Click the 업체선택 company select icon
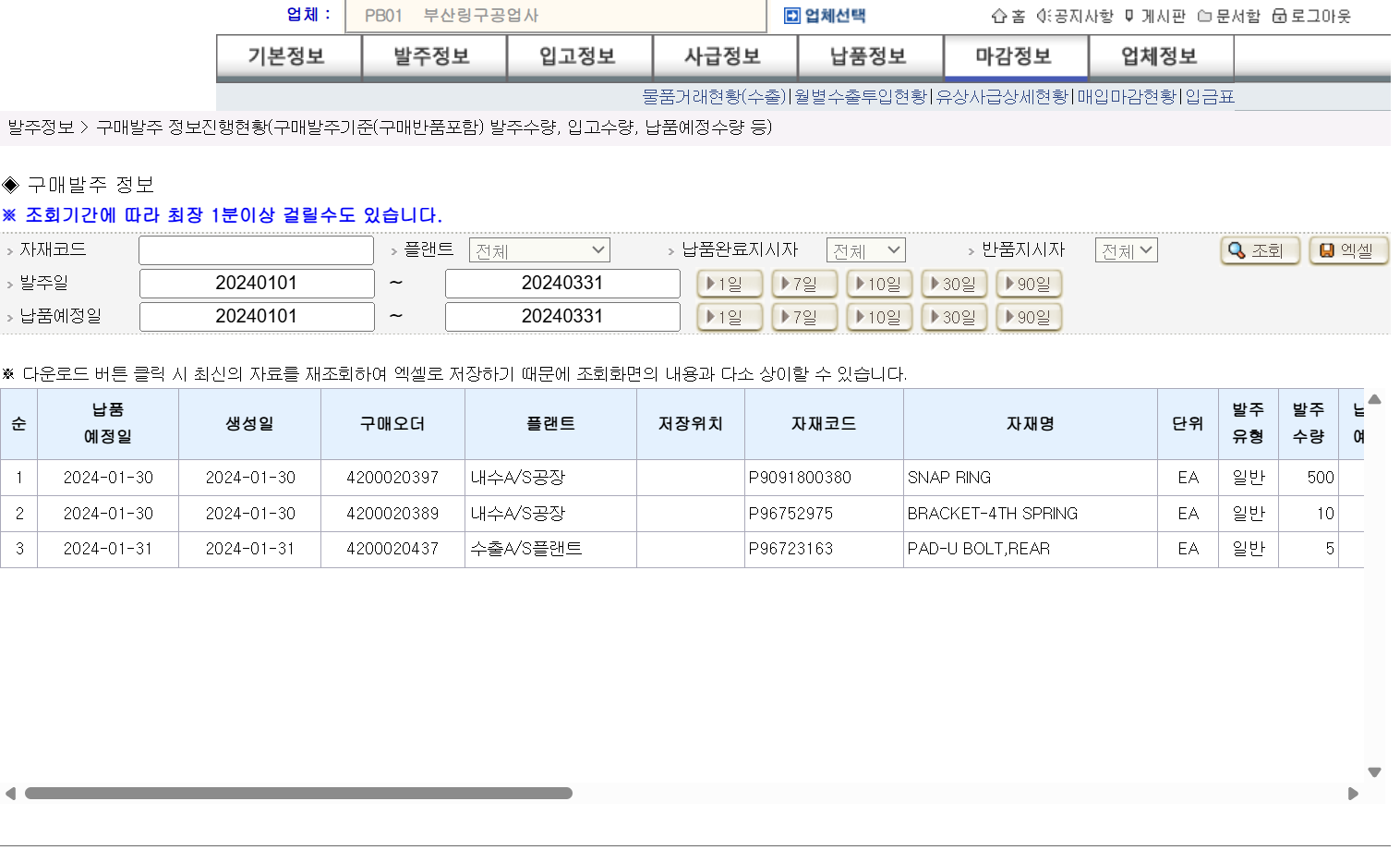 [792, 16]
